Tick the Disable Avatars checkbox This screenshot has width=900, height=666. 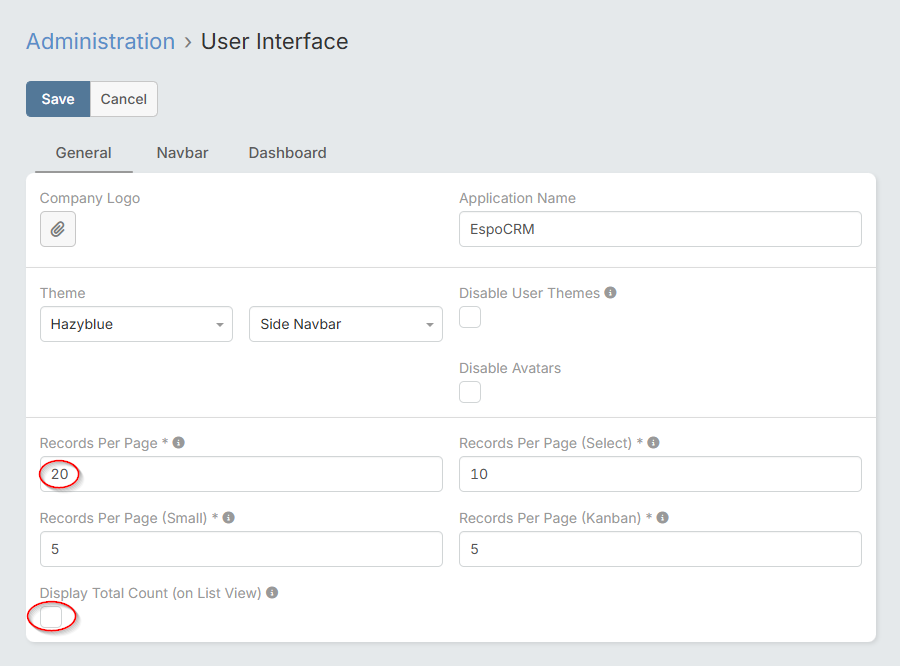tap(470, 392)
